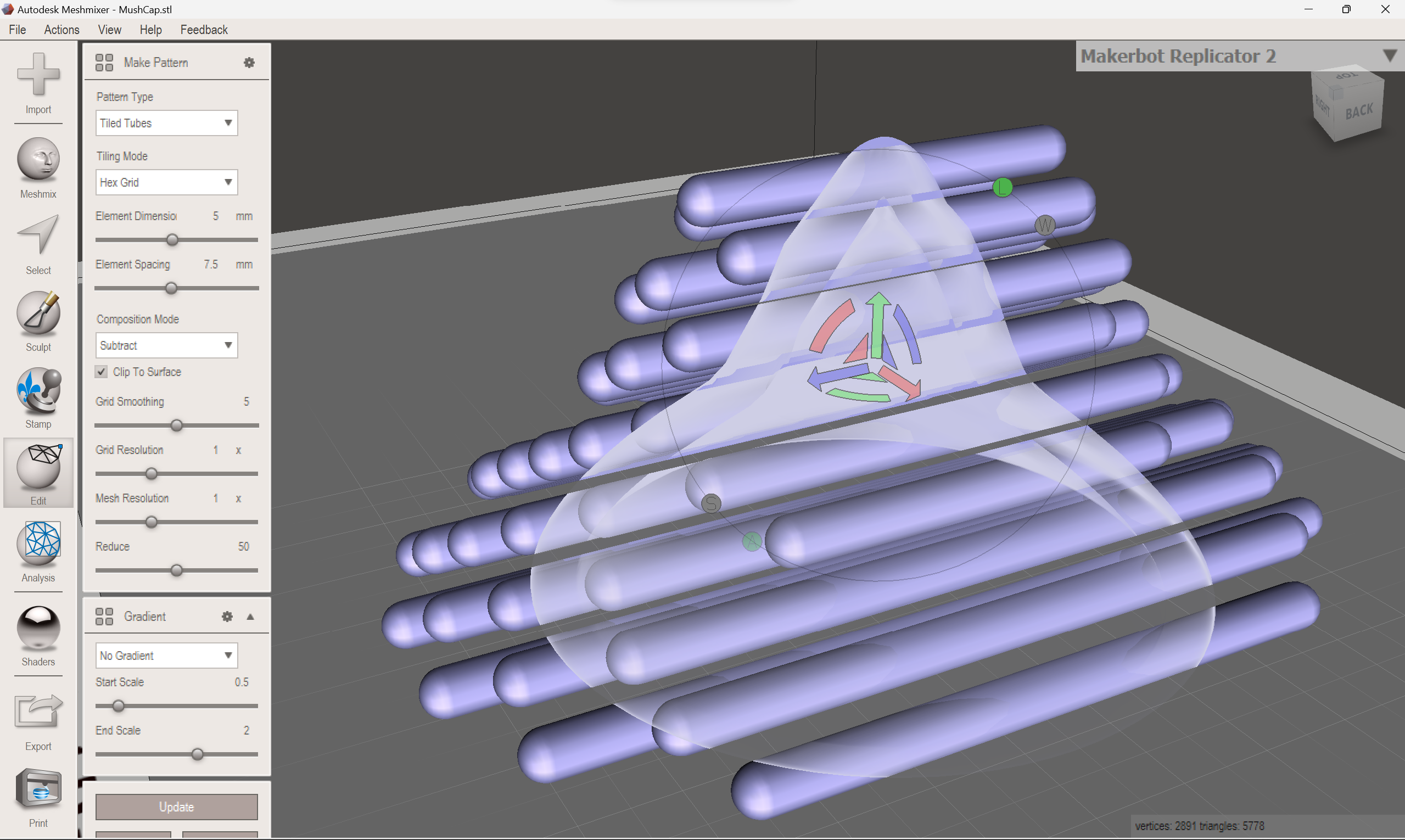1405x840 pixels.
Task: Open the Meshmix tool
Action: click(38, 160)
